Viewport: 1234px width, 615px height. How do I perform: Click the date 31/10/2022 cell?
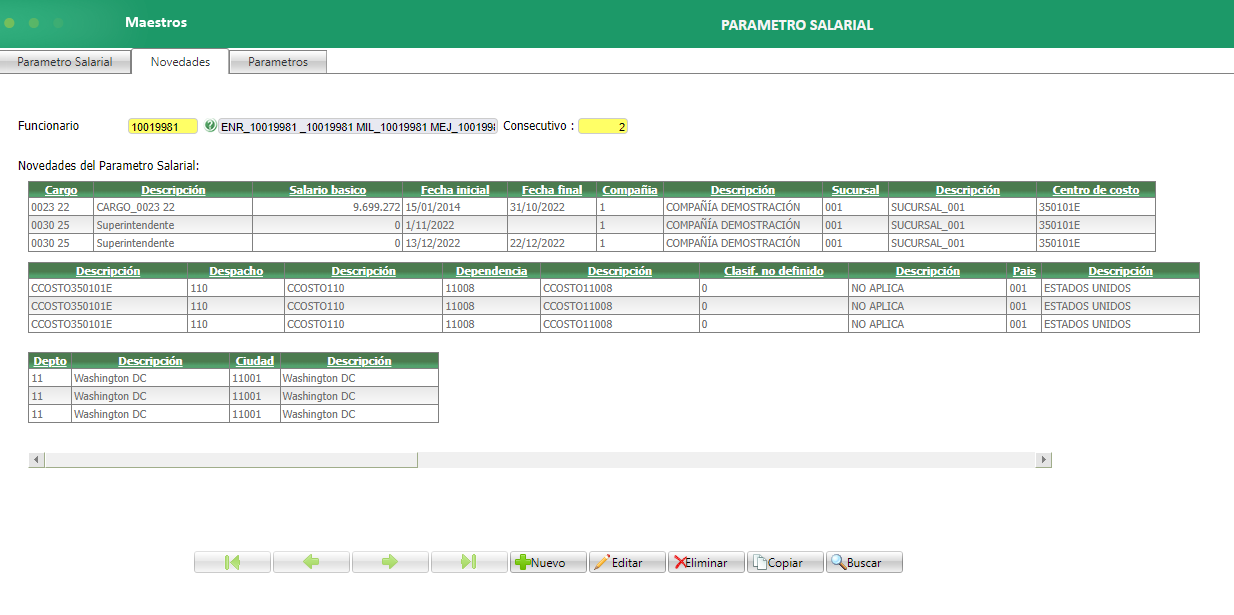(x=551, y=207)
